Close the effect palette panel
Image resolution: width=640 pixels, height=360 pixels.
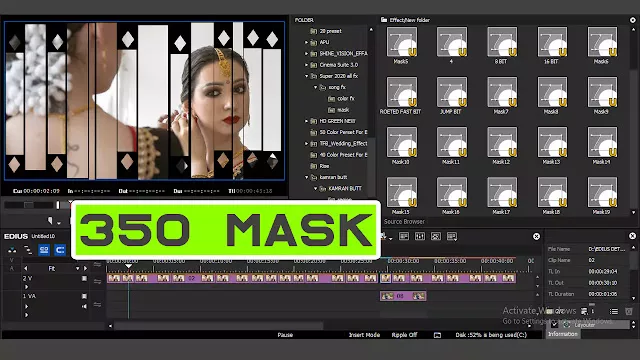click(x=633, y=20)
